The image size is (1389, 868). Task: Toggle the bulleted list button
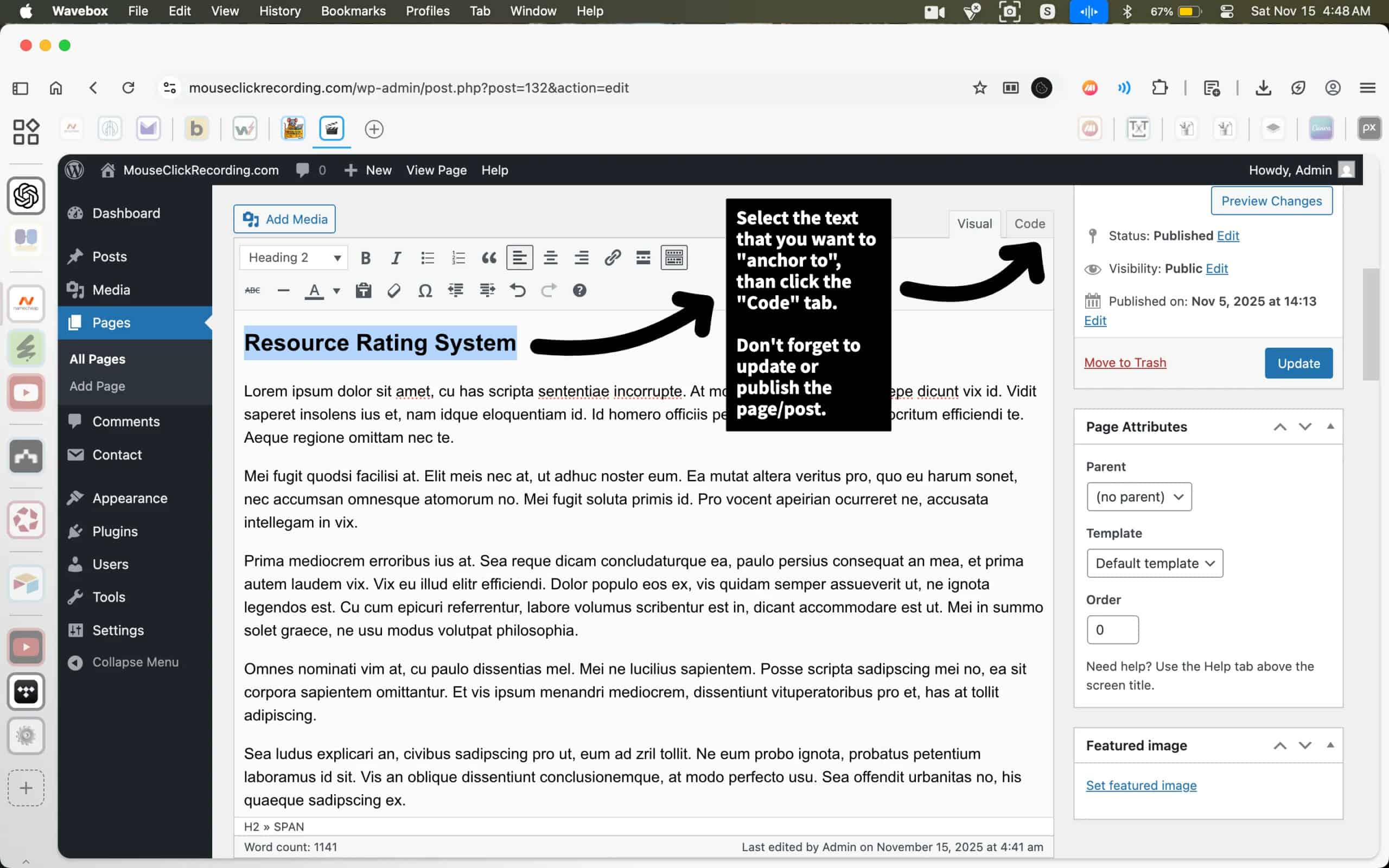click(x=428, y=258)
